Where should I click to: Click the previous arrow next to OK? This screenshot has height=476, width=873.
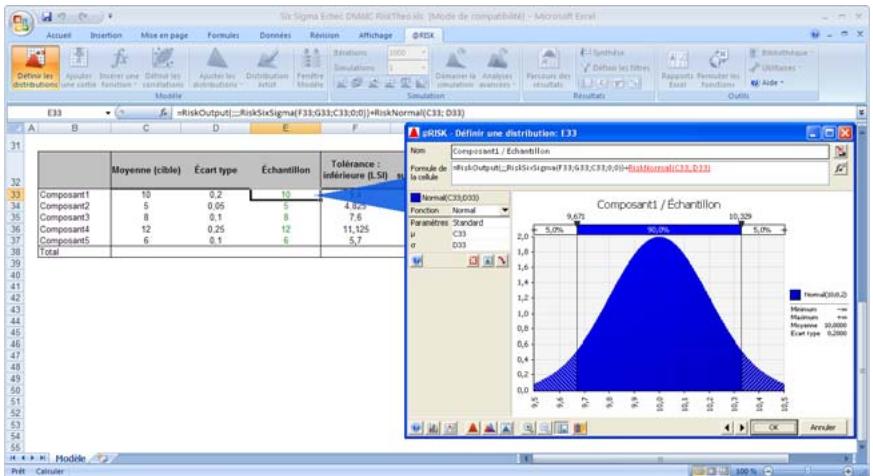point(727,428)
